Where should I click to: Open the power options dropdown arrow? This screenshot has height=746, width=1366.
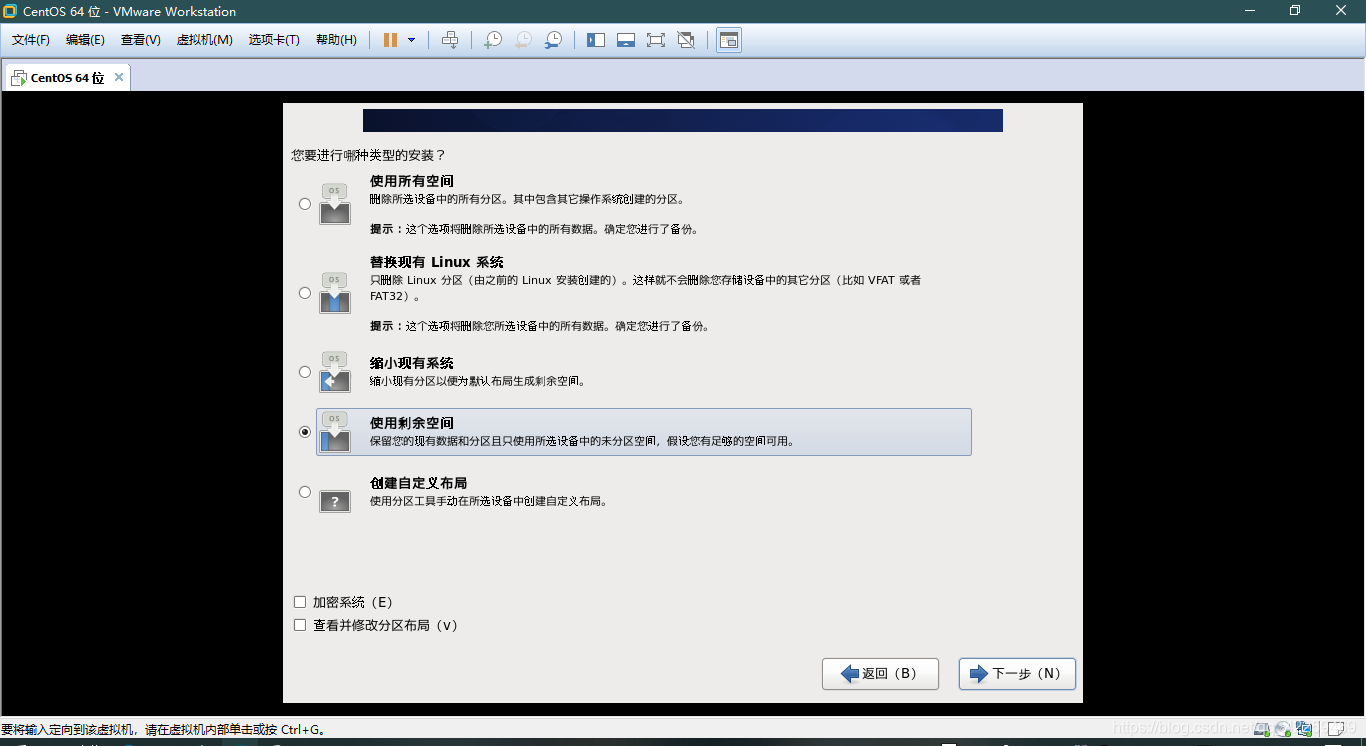pyautogui.click(x=411, y=40)
